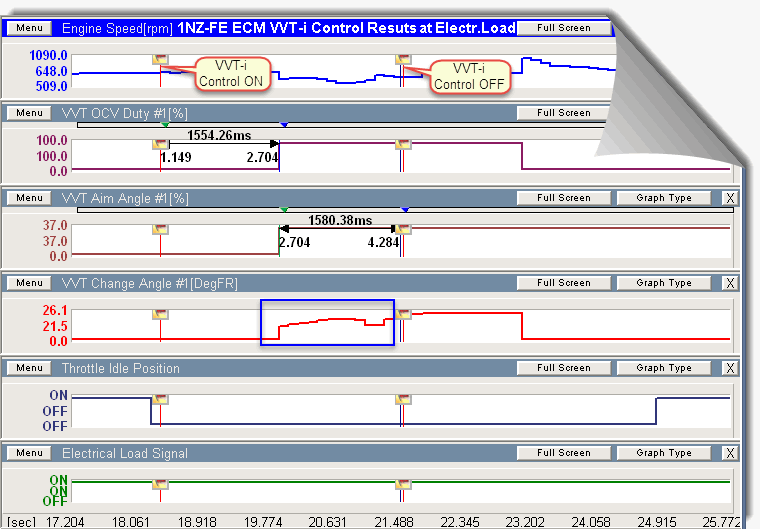Click the VVT-i Control OFF flag marker in Engine Speed graph
760x529 pixels.
pos(402,60)
